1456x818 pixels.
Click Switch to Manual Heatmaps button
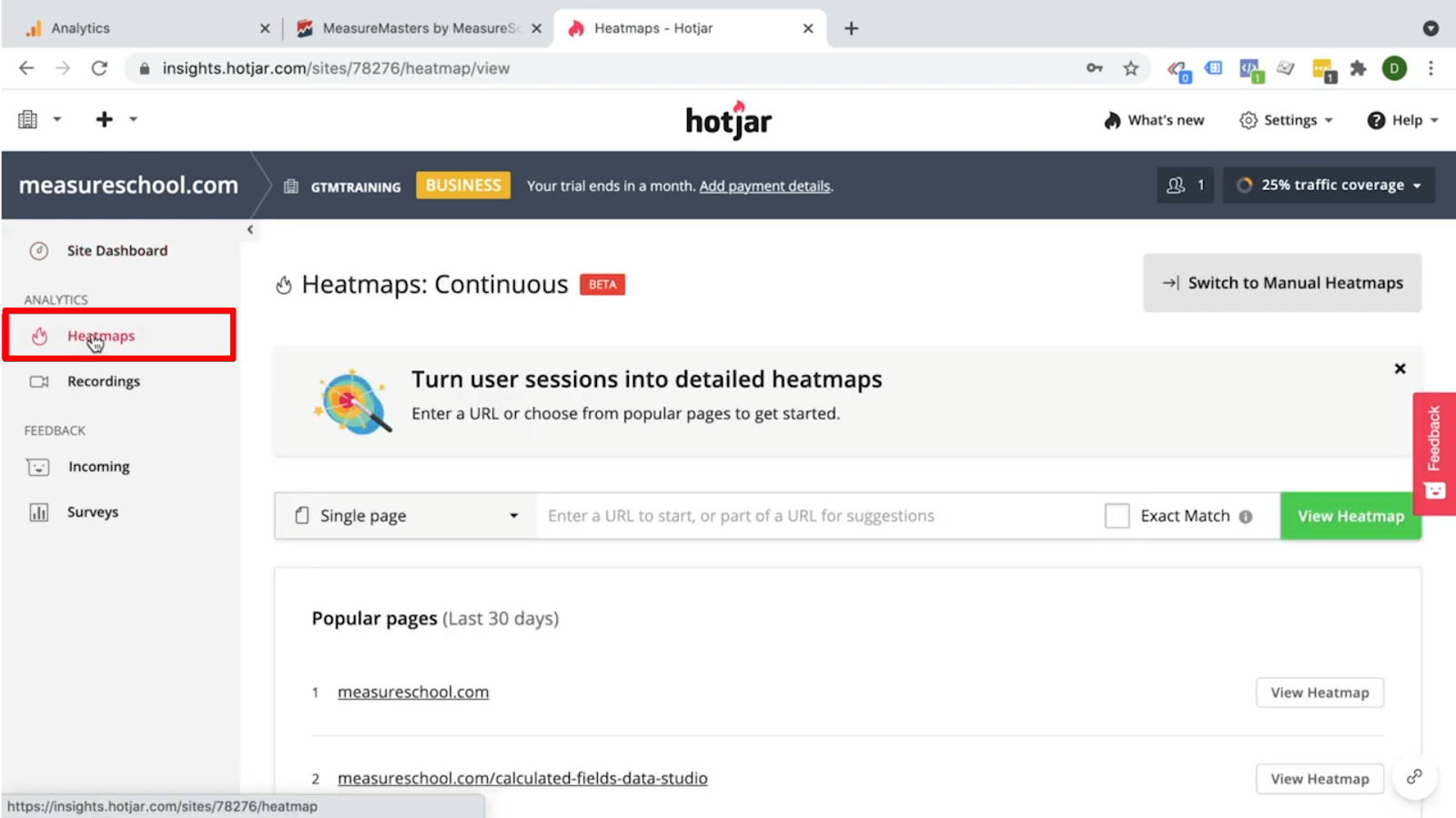[1282, 283]
